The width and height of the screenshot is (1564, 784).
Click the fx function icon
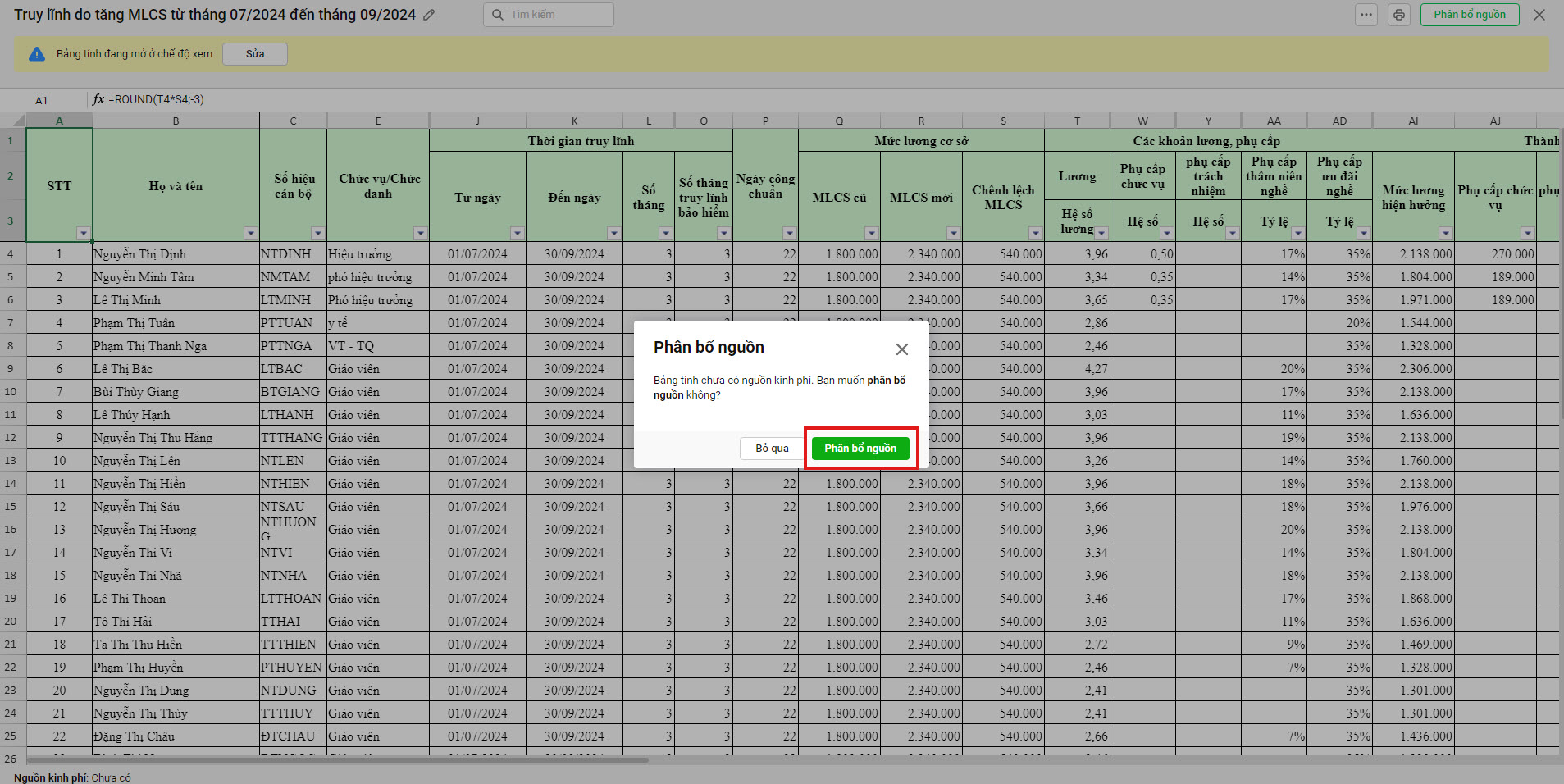point(98,99)
